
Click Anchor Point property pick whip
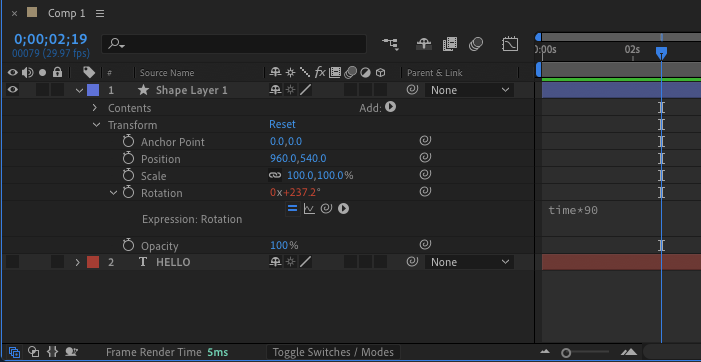(x=425, y=141)
